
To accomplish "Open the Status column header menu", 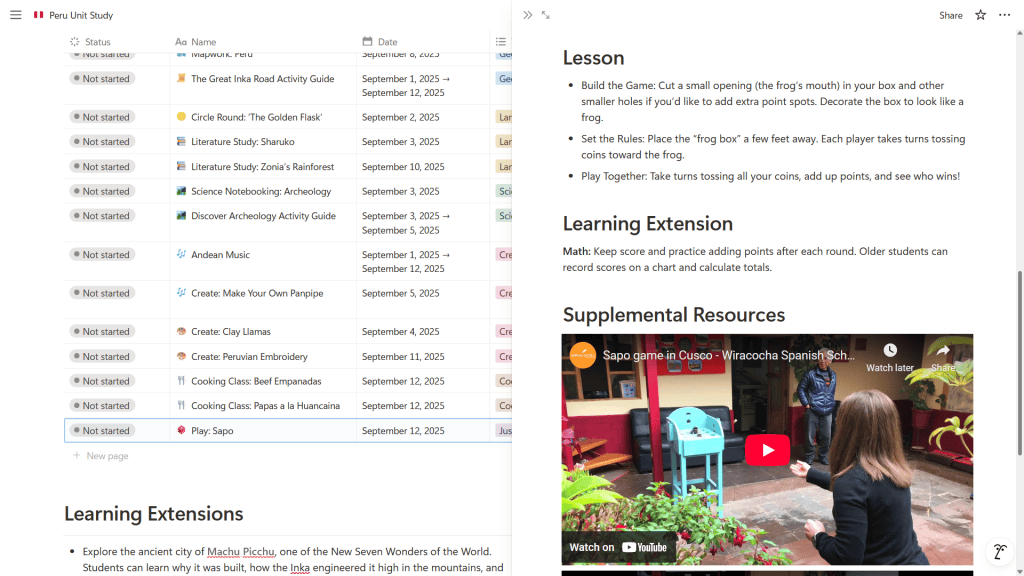I will 97,42.
